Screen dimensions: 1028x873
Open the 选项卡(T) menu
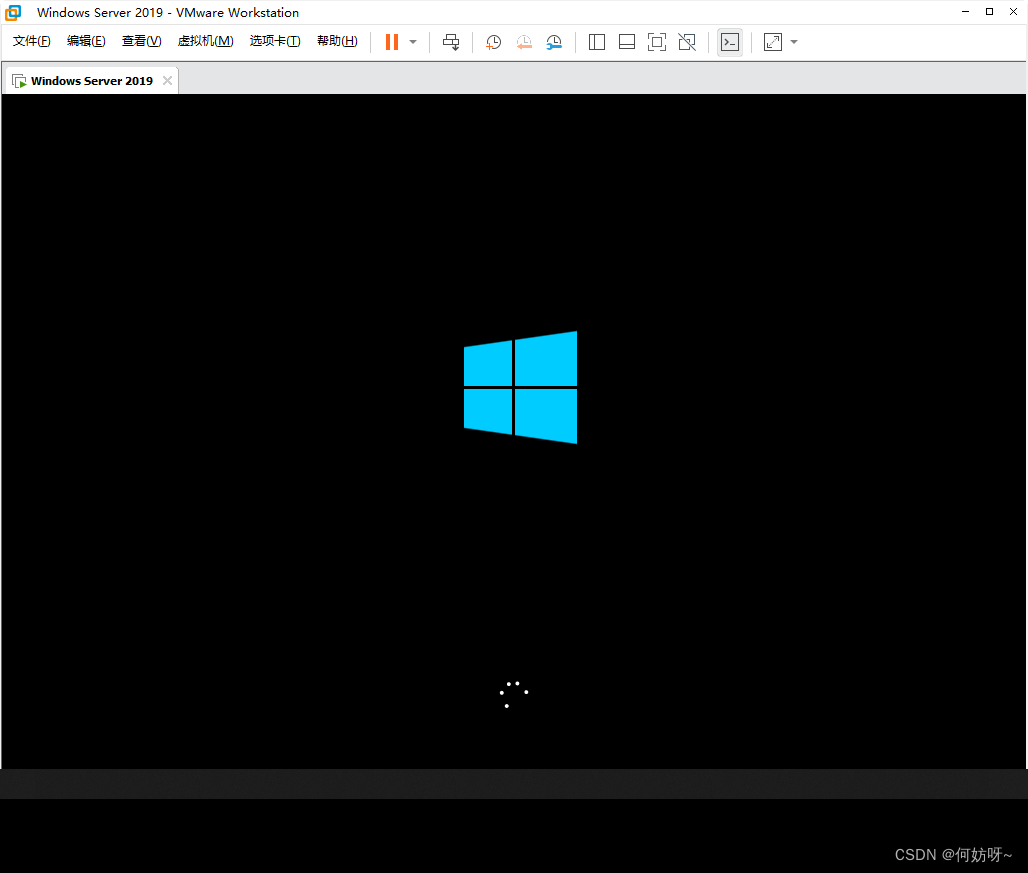click(x=275, y=41)
